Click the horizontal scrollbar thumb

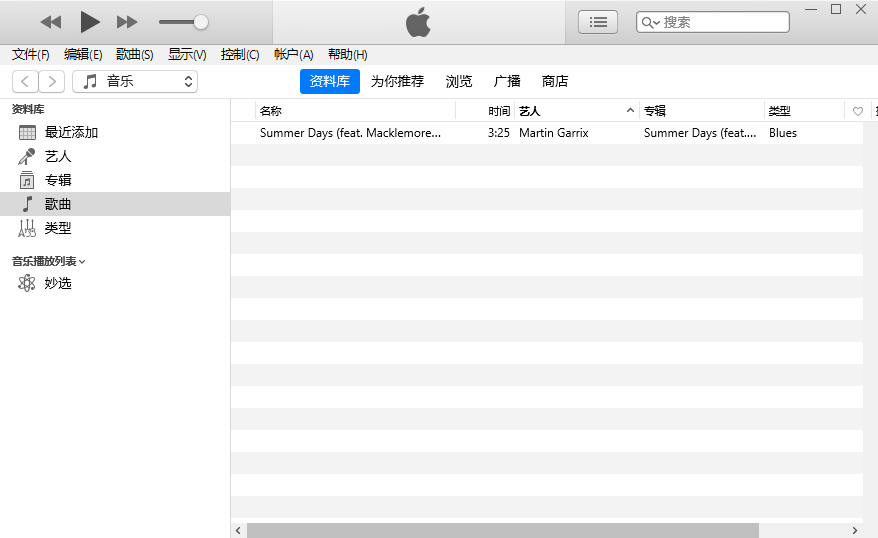[503, 530]
